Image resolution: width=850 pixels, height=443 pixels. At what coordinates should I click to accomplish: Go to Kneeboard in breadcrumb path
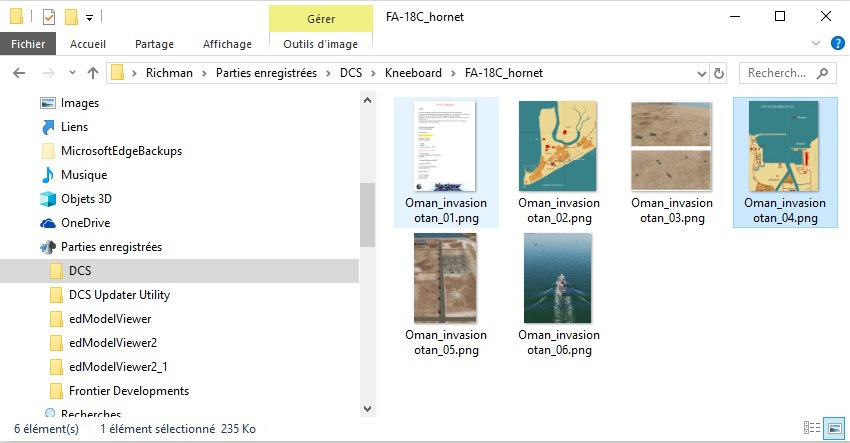click(x=413, y=73)
